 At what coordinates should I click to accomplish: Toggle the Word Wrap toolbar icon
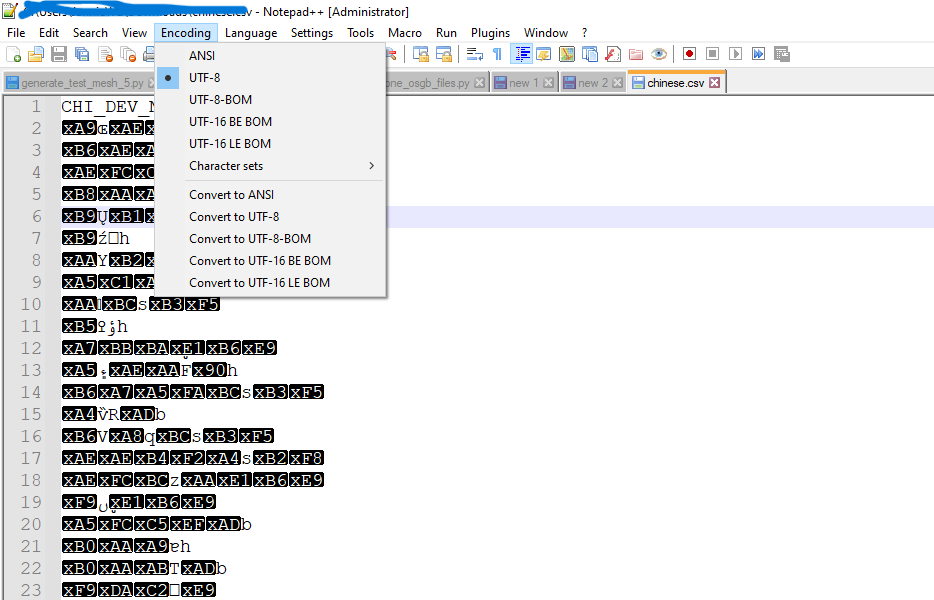(x=475, y=54)
